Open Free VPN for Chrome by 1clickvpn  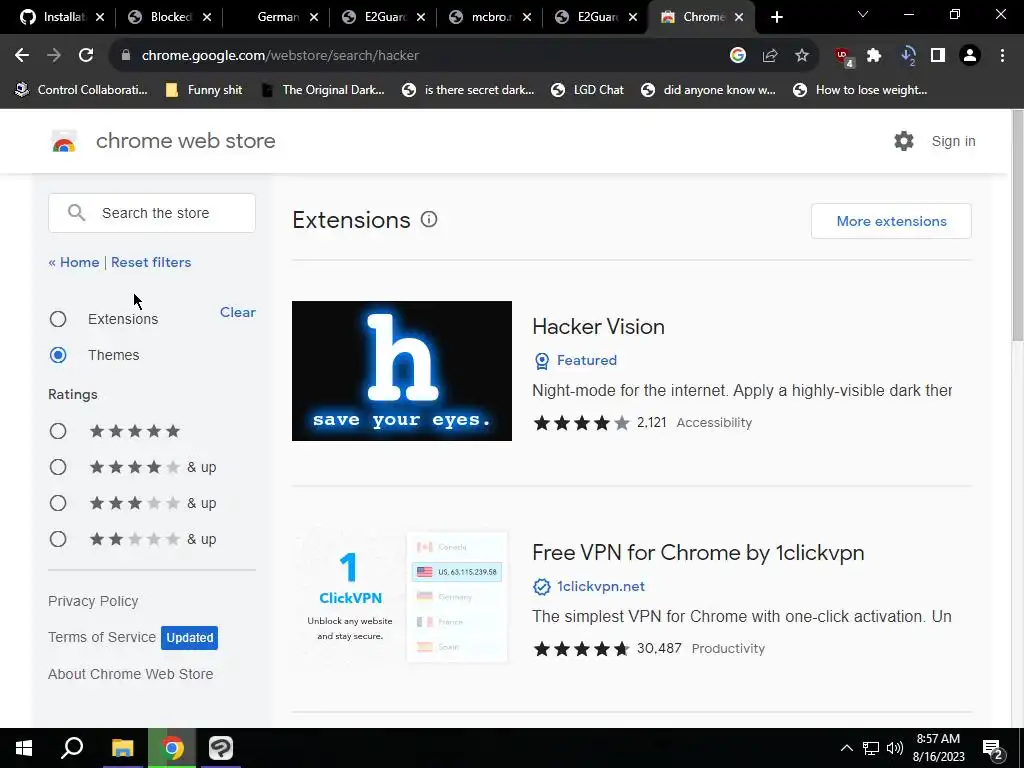click(x=698, y=552)
